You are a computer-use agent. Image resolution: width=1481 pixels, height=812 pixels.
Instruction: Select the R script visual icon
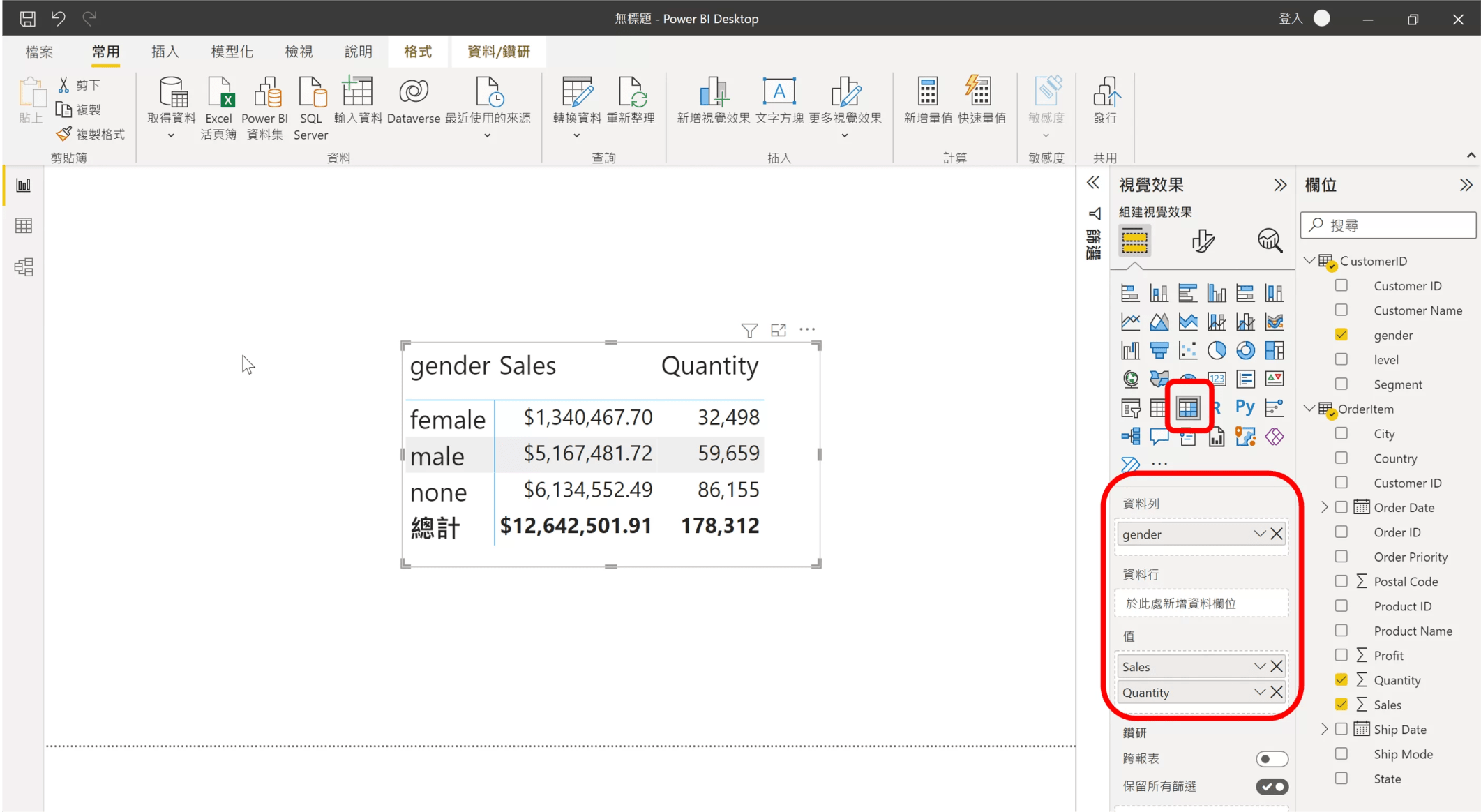[x=1217, y=407]
